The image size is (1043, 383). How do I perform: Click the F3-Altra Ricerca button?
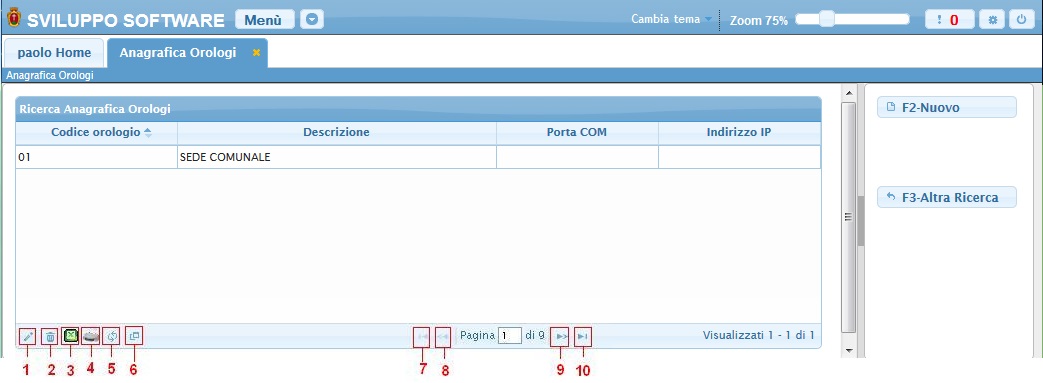[x=947, y=197]
